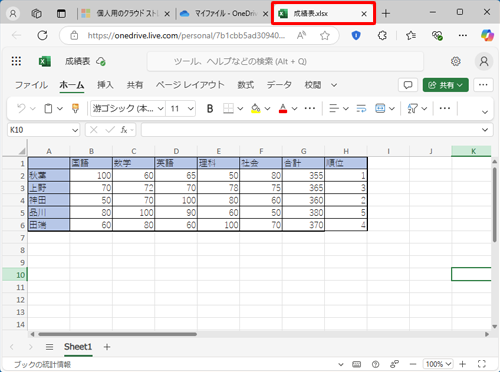Viewport: 500px width, 372px height.
Task: Expand the formula bar chevron
Action: pos(485,130)
